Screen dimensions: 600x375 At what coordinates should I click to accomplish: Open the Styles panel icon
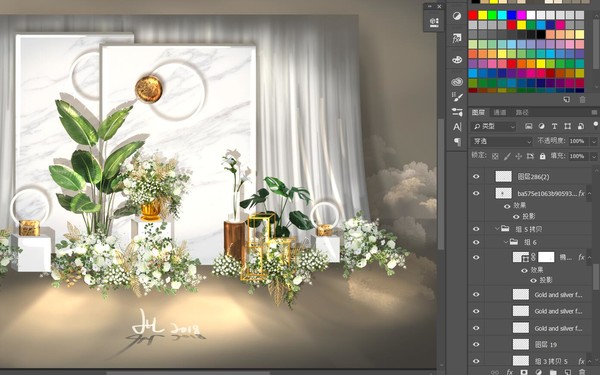click(457, 38)
